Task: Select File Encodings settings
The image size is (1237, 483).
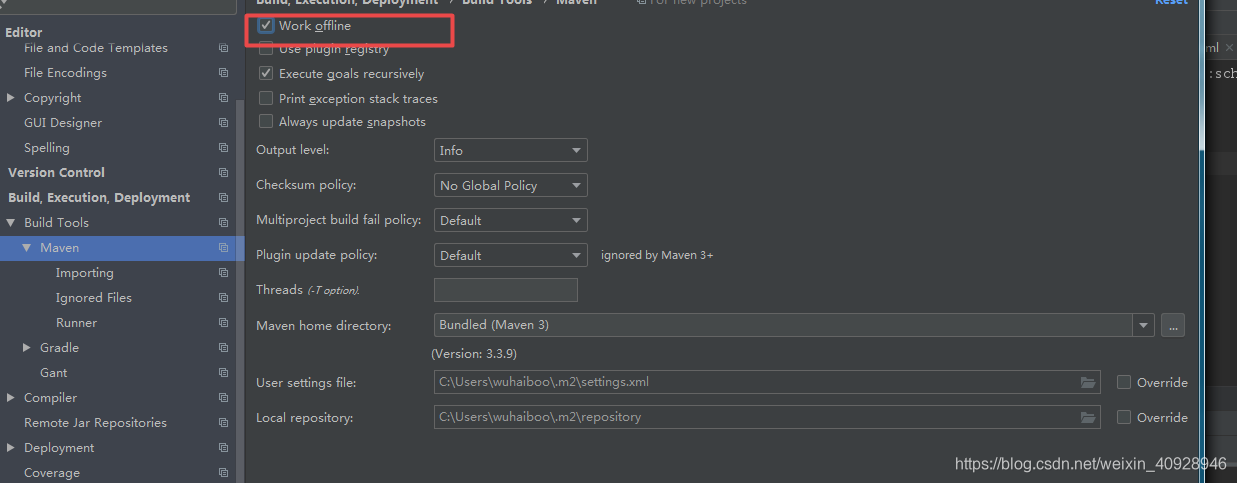Action: (65, 73)
